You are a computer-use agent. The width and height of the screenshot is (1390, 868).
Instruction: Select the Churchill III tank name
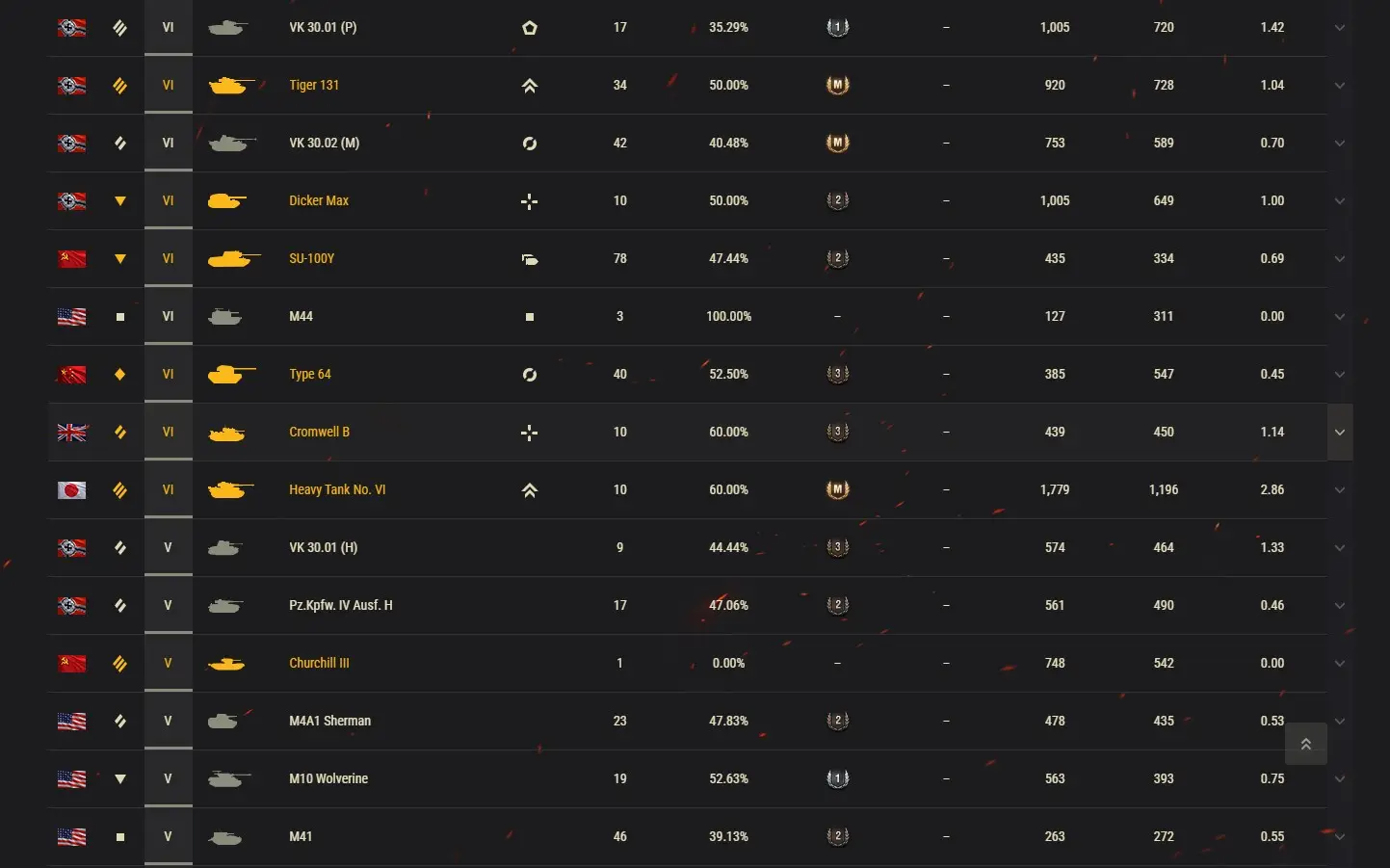pos(319,663)
